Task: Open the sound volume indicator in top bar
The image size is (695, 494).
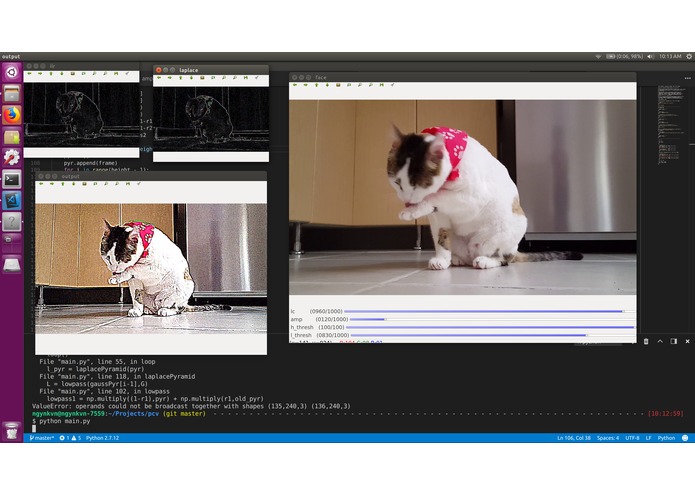Action: click(651, 57)
